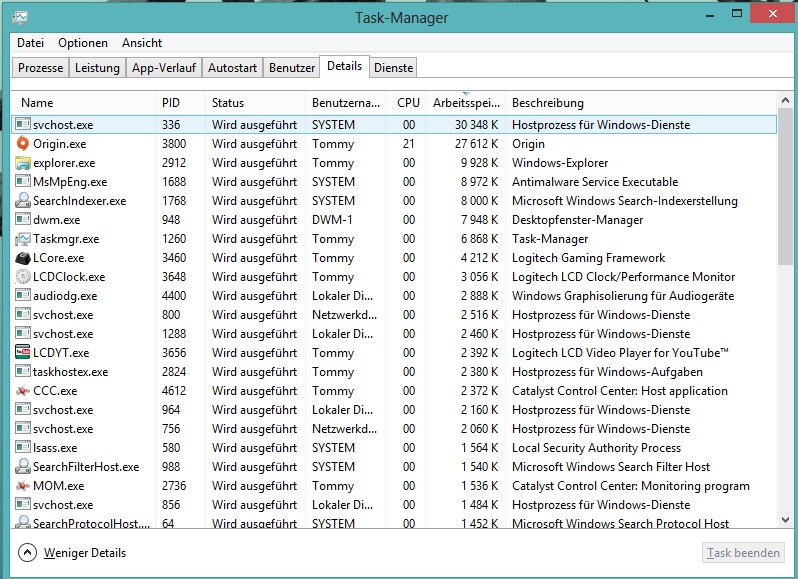This screenshot has width=798, height=579.
Task: Select description Logitech LCD Clock/Performance Monitor
Action: pos(623,277)
